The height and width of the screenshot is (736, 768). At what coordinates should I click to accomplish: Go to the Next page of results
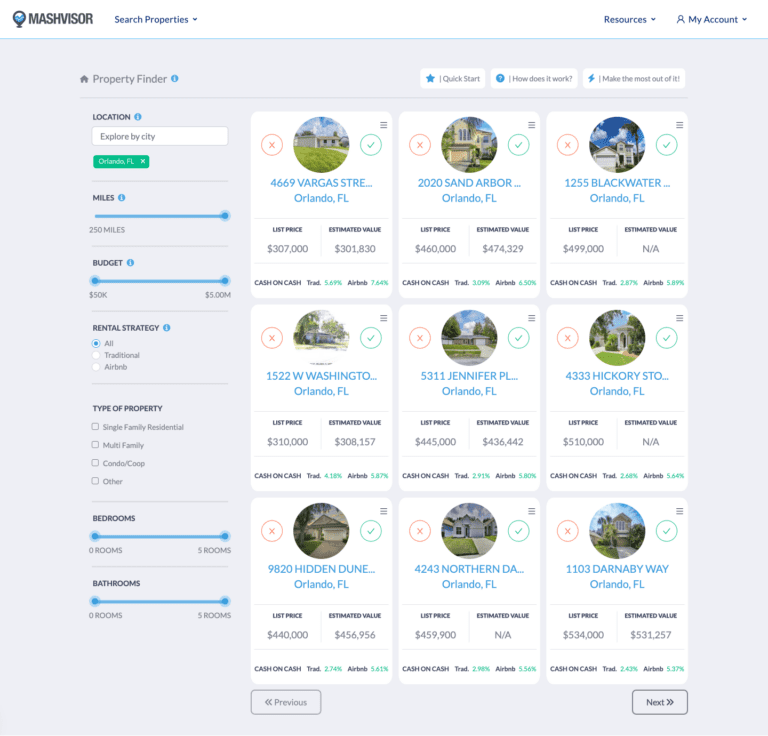(x=659, y=702)
